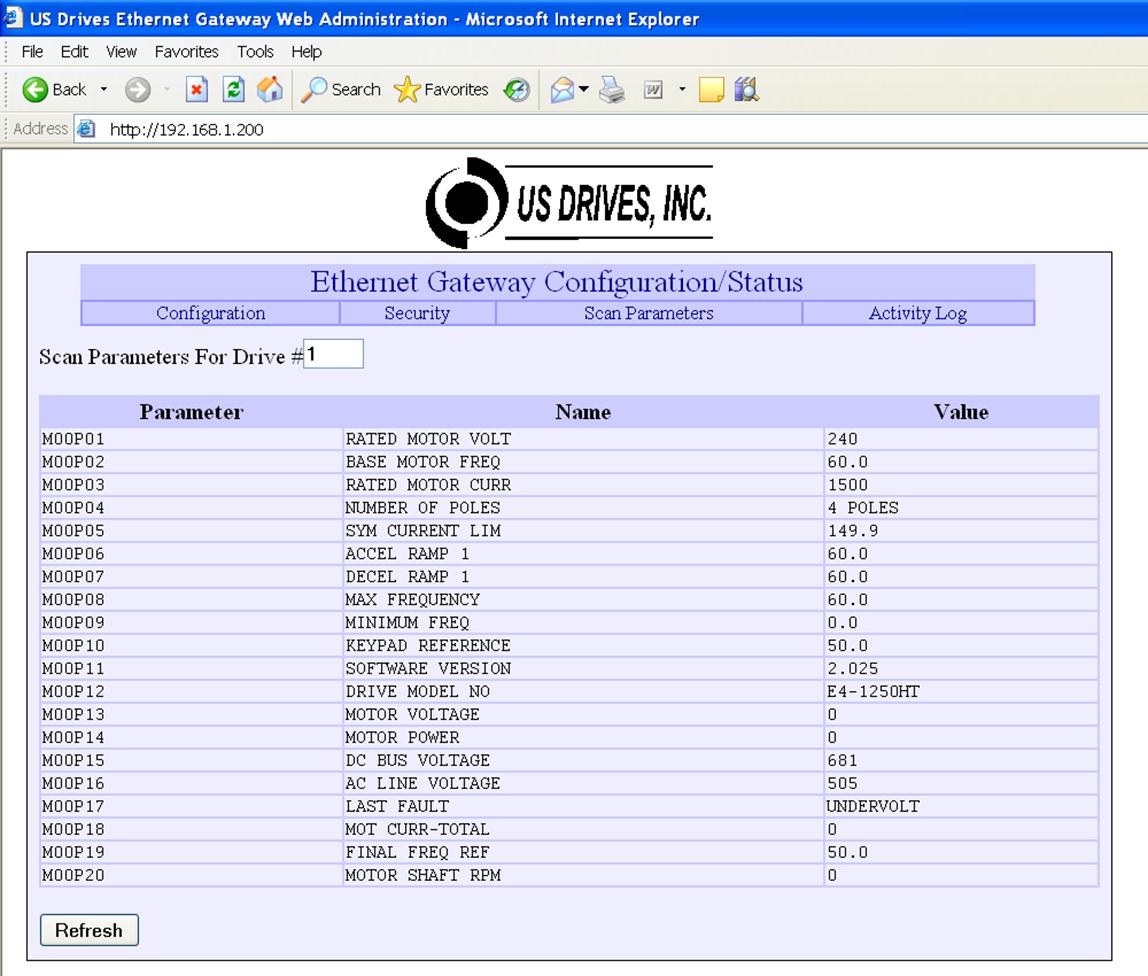Click the browser Back button
This screenshot has width=1148, height=976.
point(54,90)
